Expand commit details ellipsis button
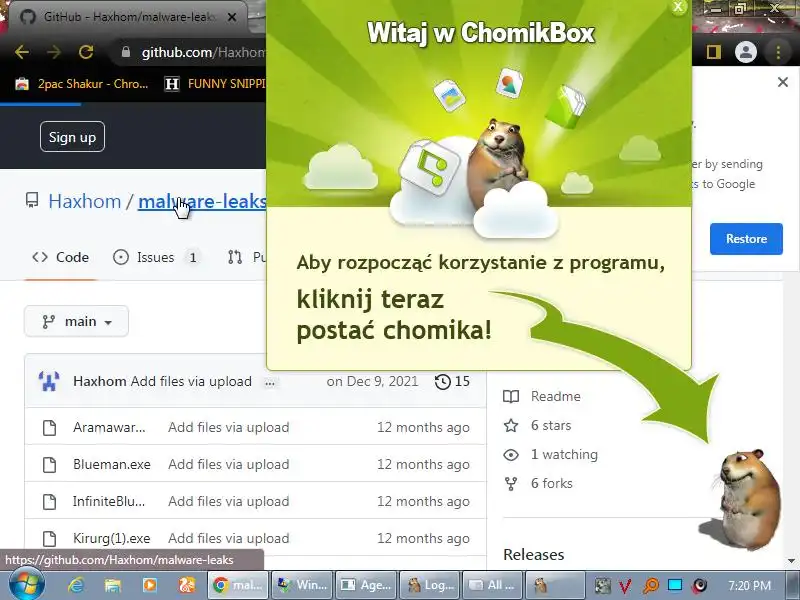The height and width of the screenshot is (600, 800). (270, 383)
